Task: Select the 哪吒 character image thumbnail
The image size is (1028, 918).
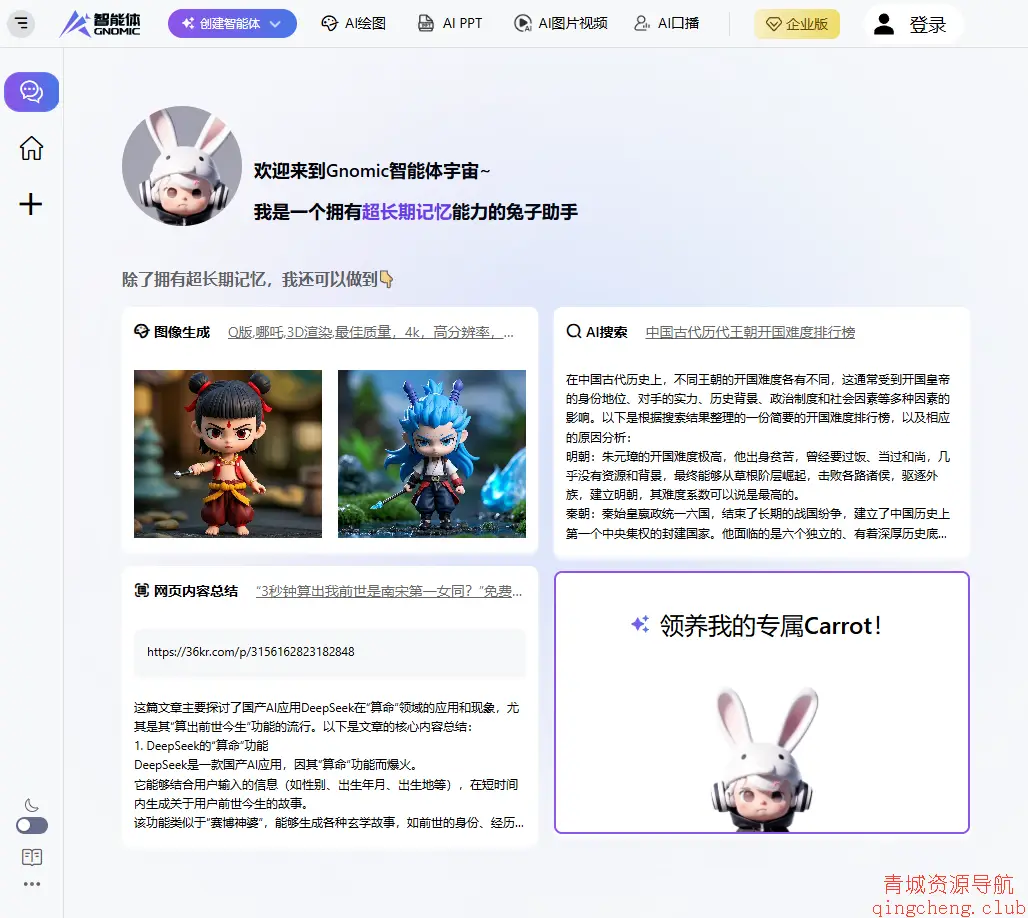Action: pos(227,453)
